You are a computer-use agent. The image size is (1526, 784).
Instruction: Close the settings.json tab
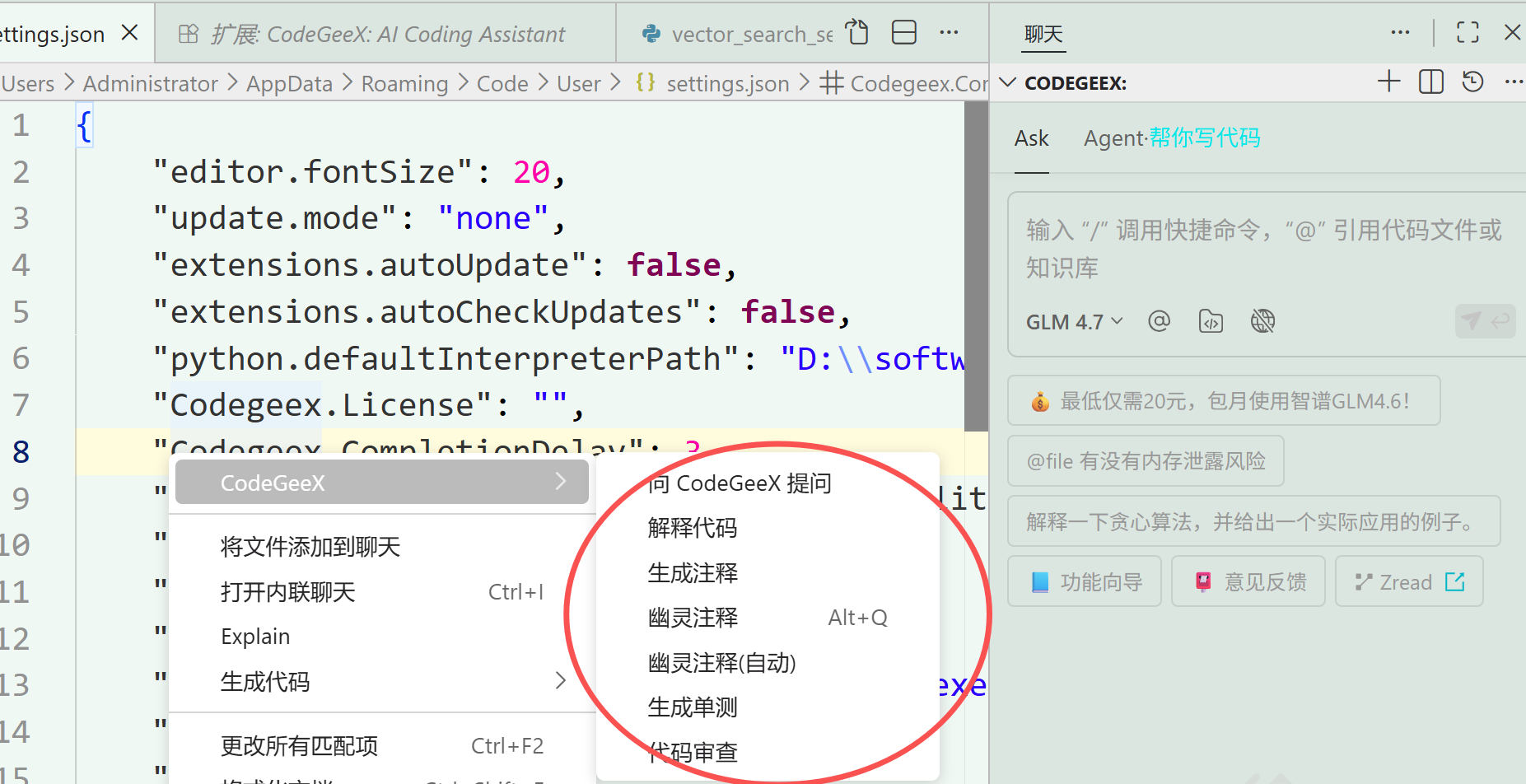129,33
